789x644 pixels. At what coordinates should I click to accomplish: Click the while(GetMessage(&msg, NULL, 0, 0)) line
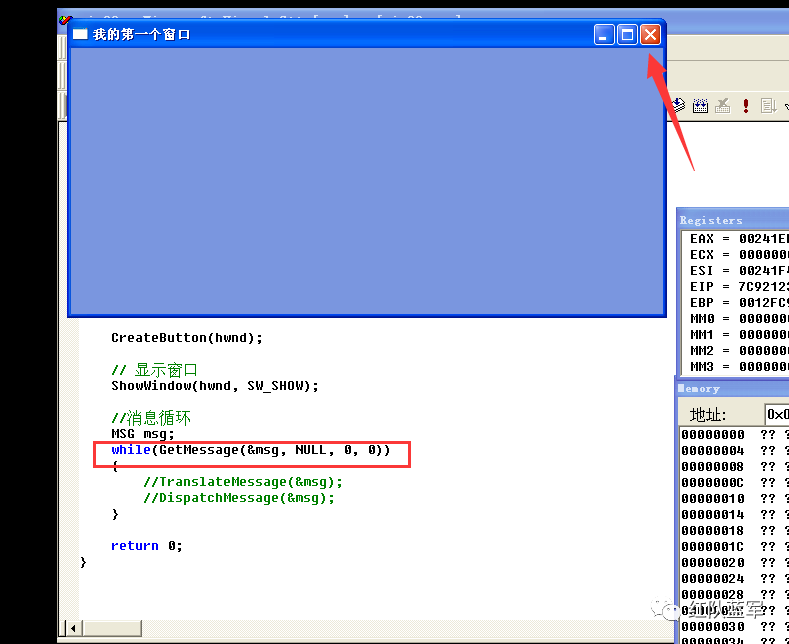point(251,450)
